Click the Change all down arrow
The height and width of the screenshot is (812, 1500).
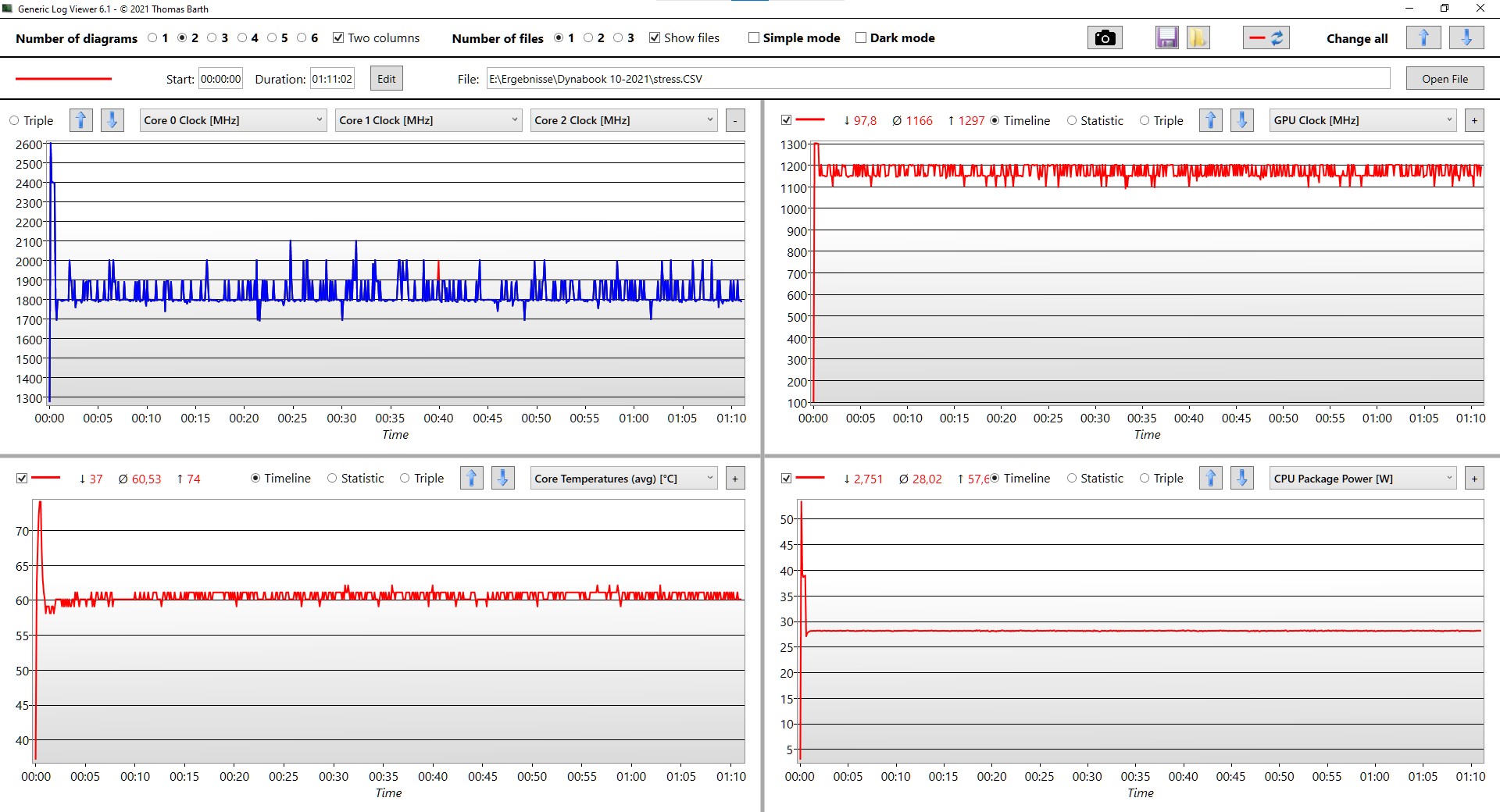(1466, 38)
